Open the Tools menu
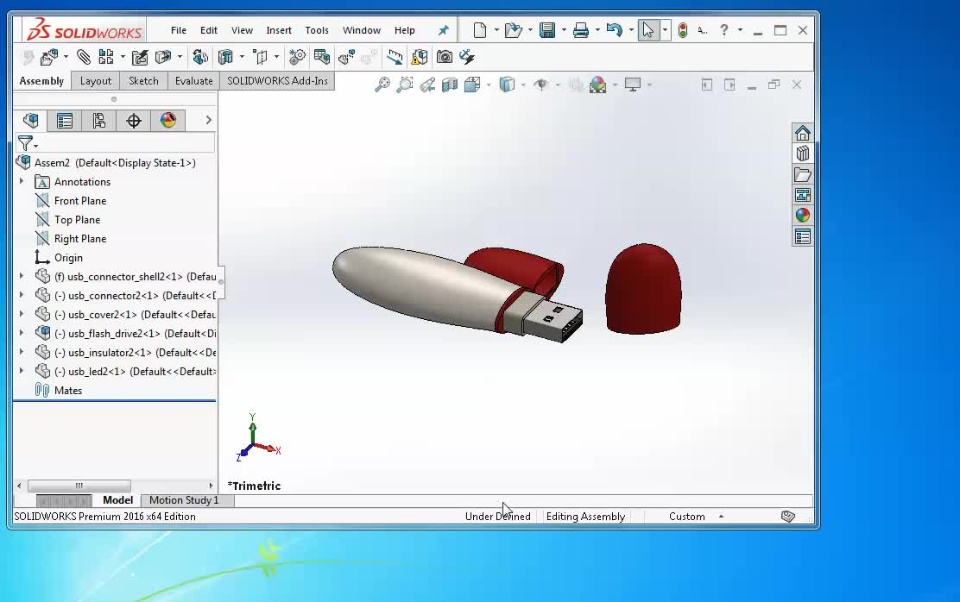Image resolution: width=960 pixels, height=602 pixels. click(x=317, y=30)
